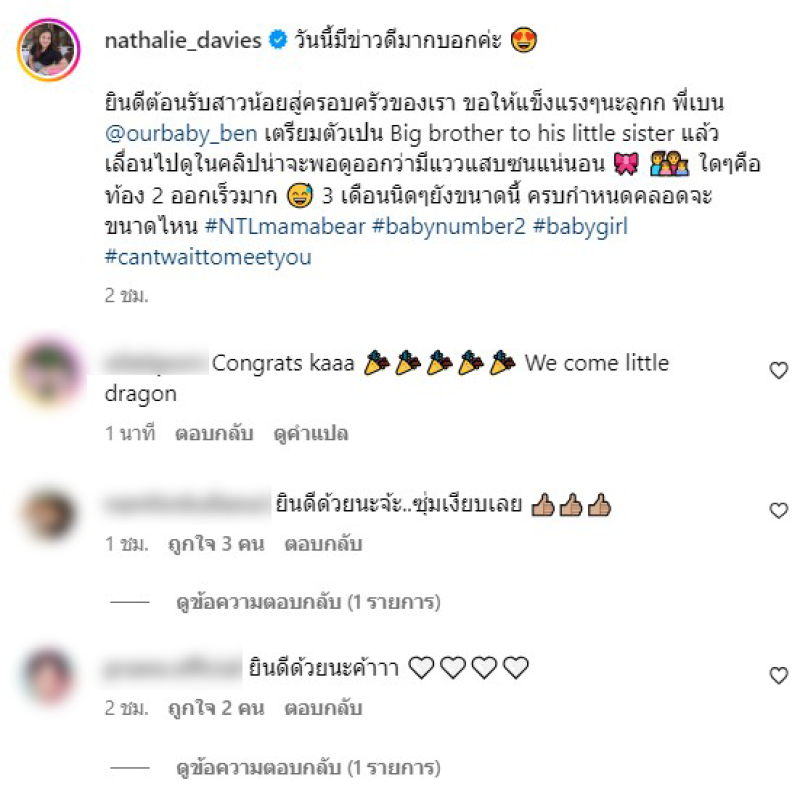The image size is (800, 805).
Task: Open the @ourbaby_ben mention
Action: pyautogui.click(x=181, y=133)
